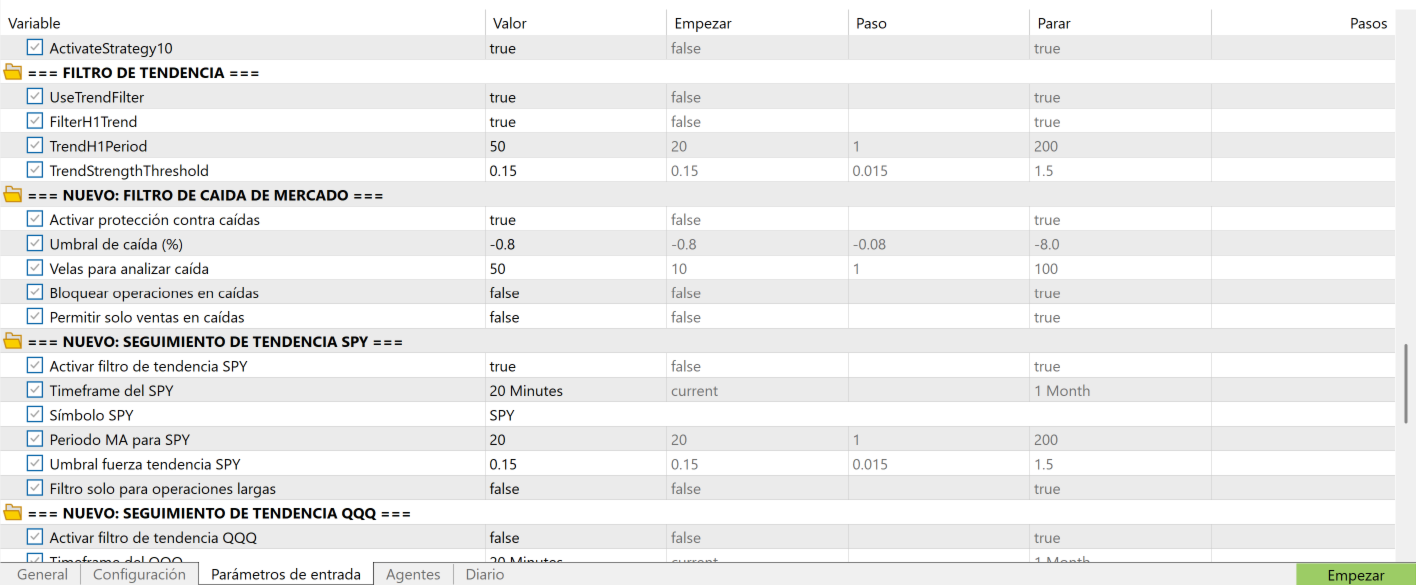This screenshot has width=1416, height=585.
Task: Click the FILTRO DE TENDENCIA folder icon
Action: [13, 73]
